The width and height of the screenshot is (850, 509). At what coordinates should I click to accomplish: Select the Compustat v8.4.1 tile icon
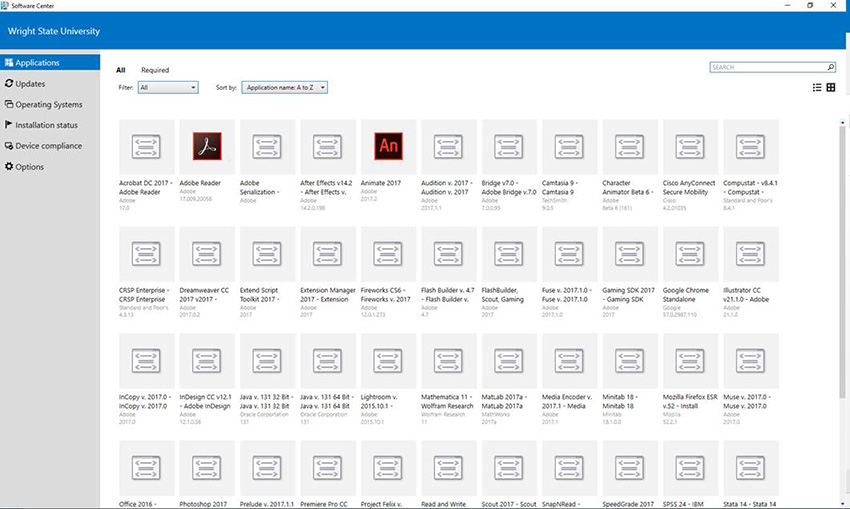click(750, 147)
